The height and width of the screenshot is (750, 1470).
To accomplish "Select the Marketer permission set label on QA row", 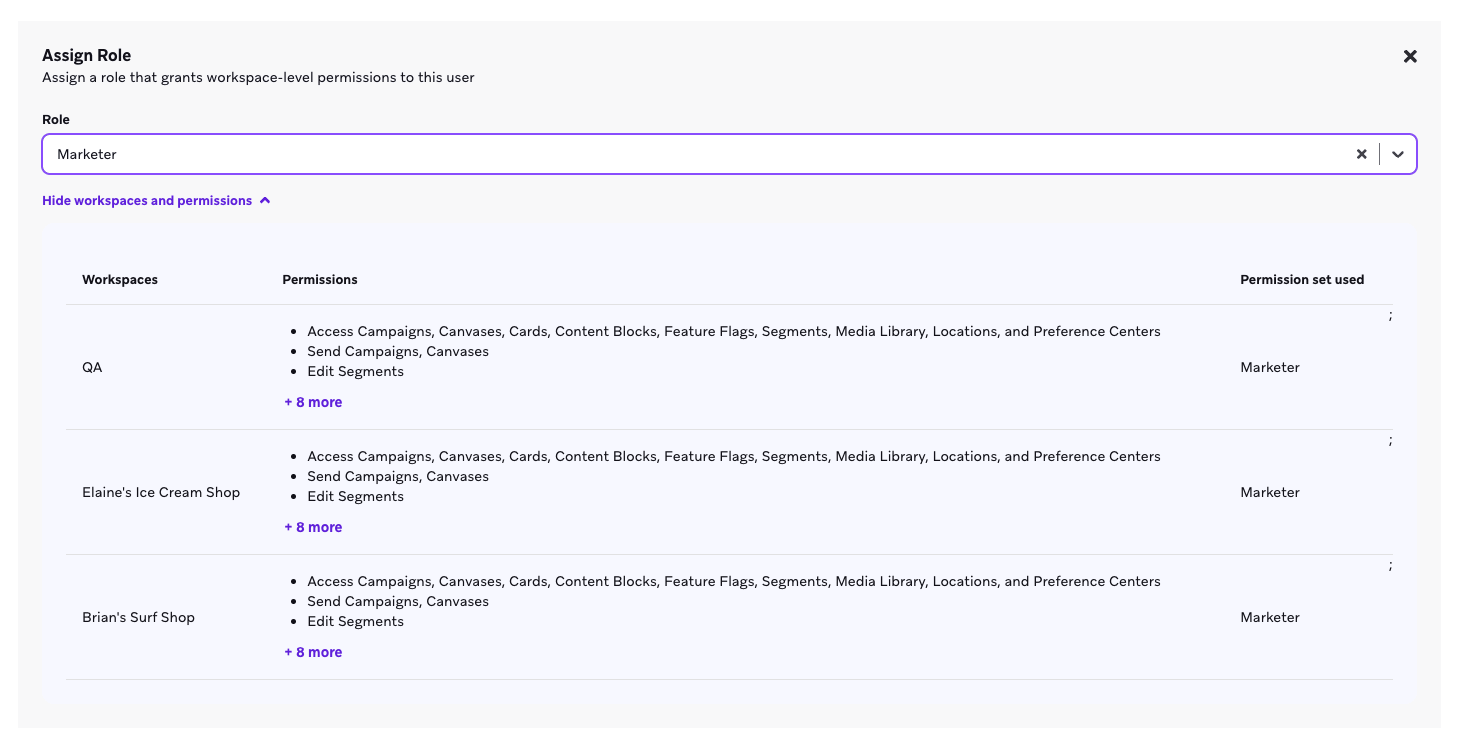I will point(1269,367).
